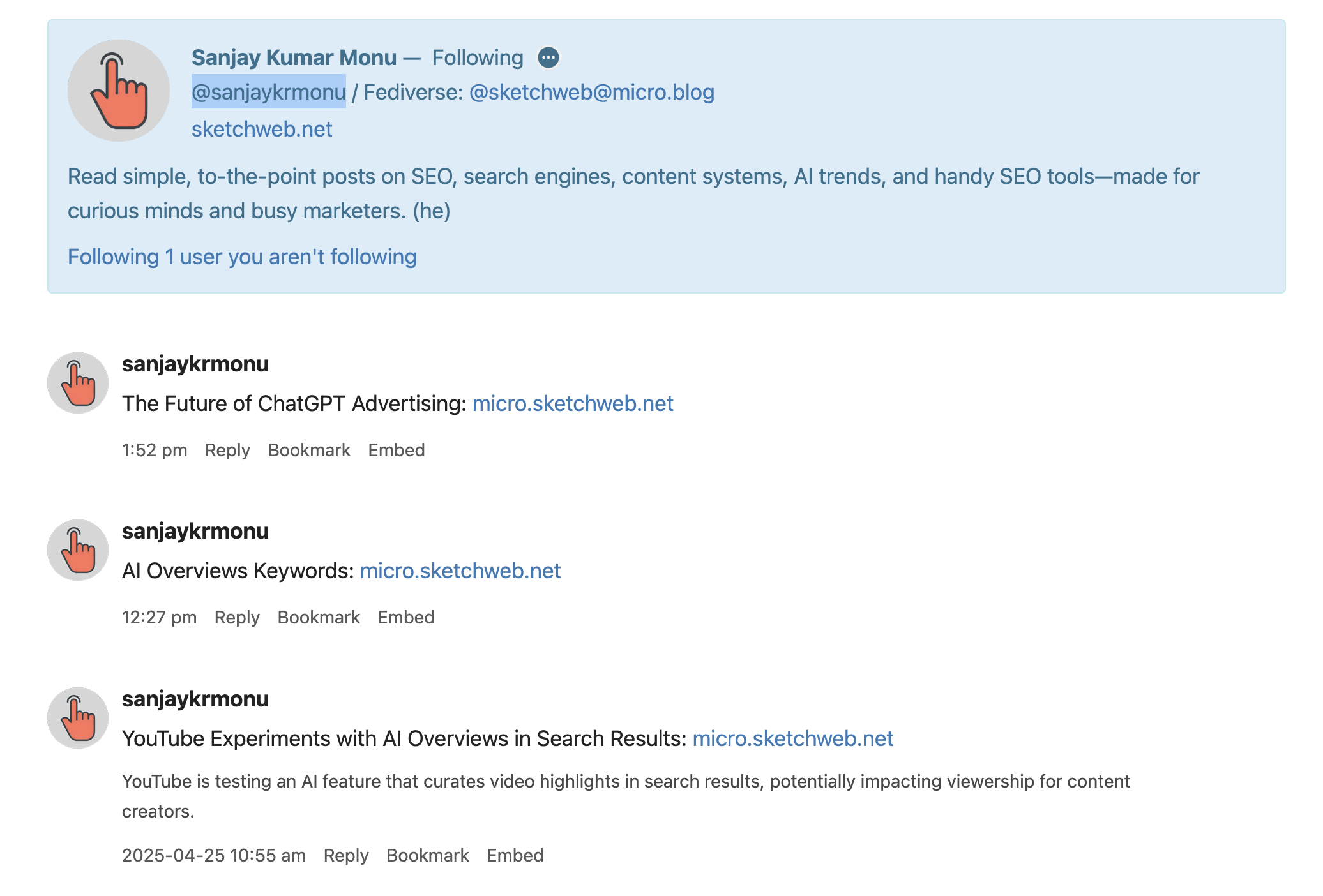Bookmark the 1:52 pm post
This screenshot has width=1323, height=896.
[x=309, y=450]
